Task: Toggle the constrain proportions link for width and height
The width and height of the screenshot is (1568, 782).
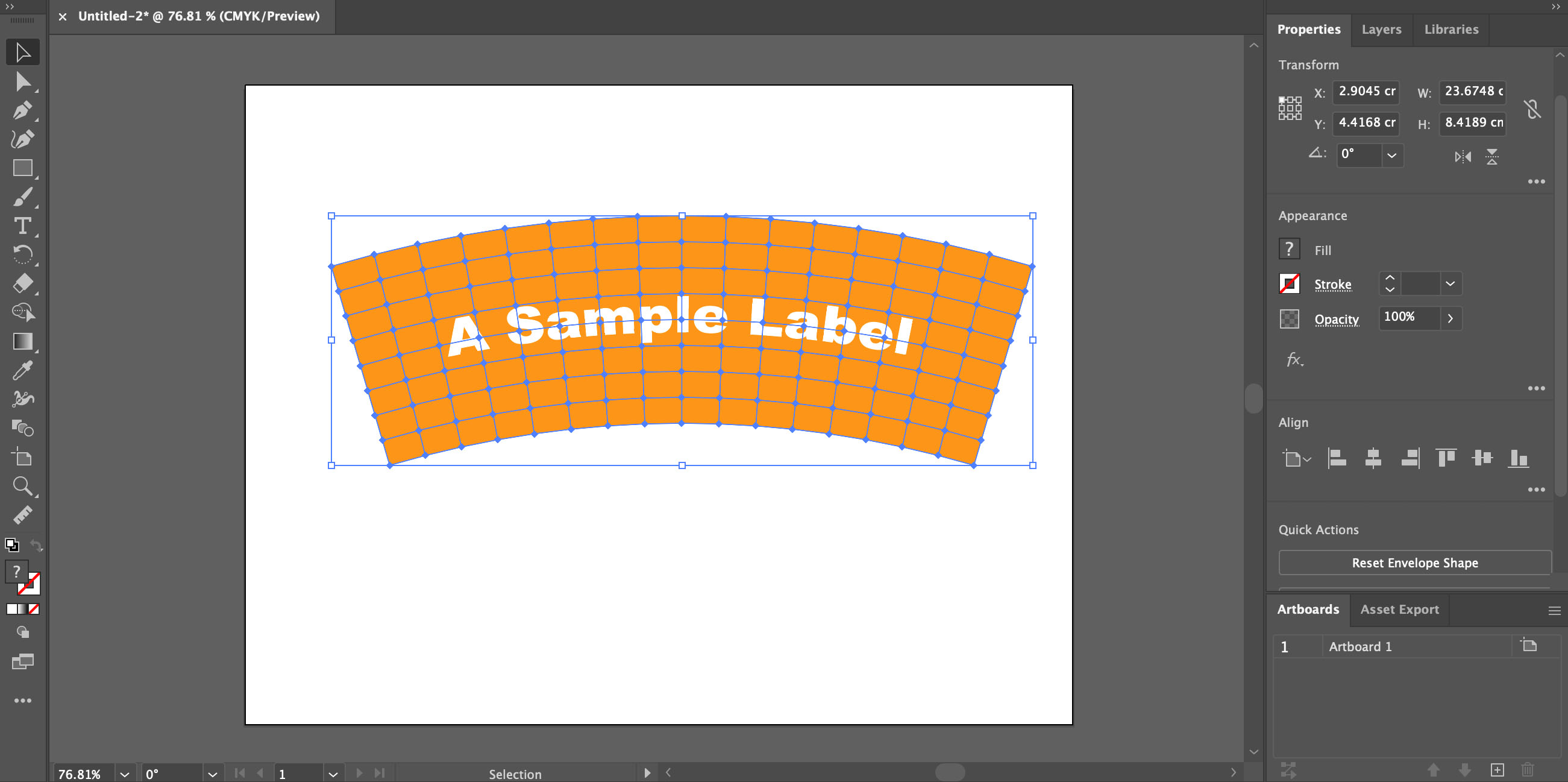Action: point(1533,109)
